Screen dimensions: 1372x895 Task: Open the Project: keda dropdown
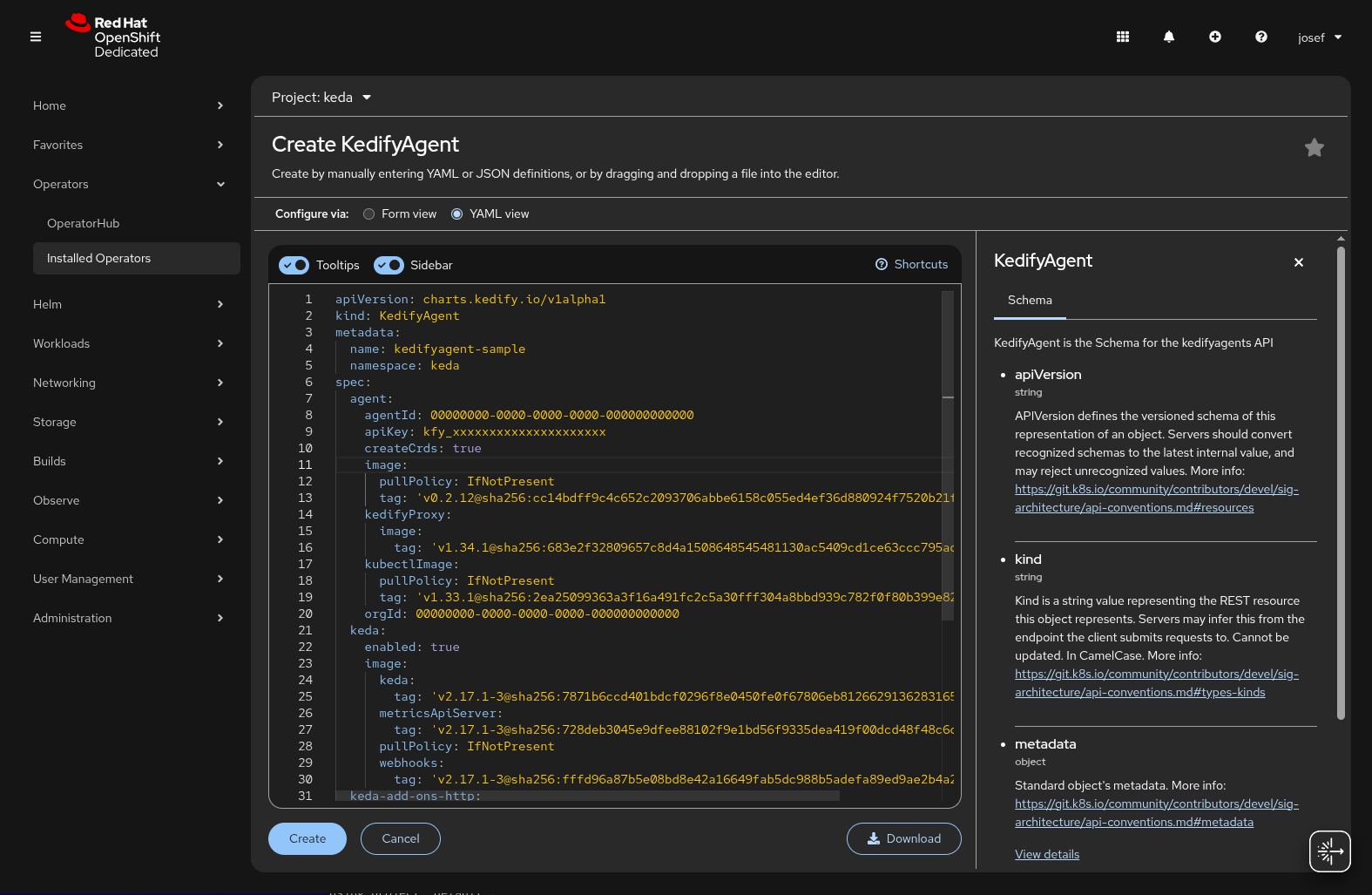pos(321,98)
